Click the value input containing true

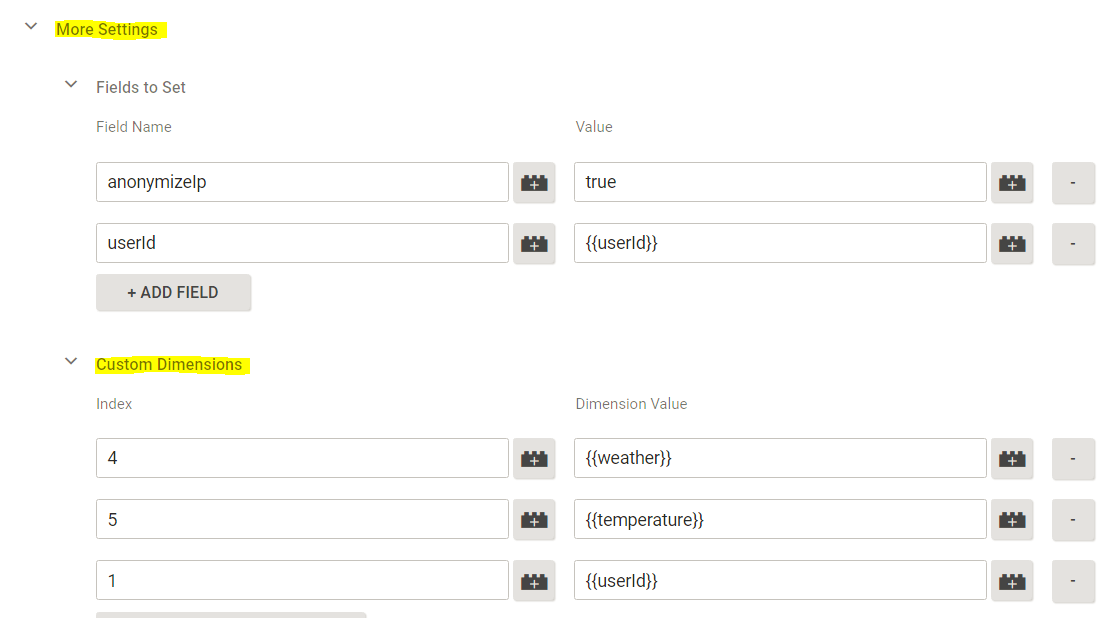[780, 183]
